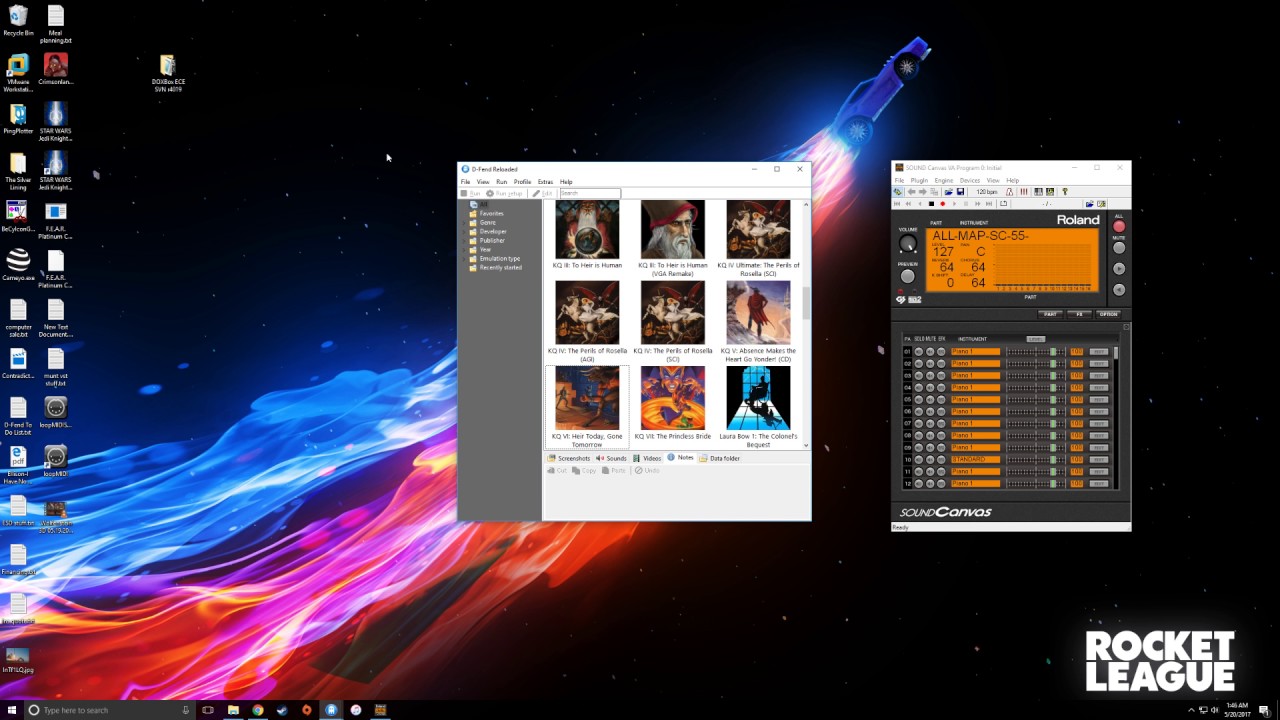The image size is (1280, 720).
Task: Click the PREVIEW button on Sound Canvas
Action: tap(907, 276)
